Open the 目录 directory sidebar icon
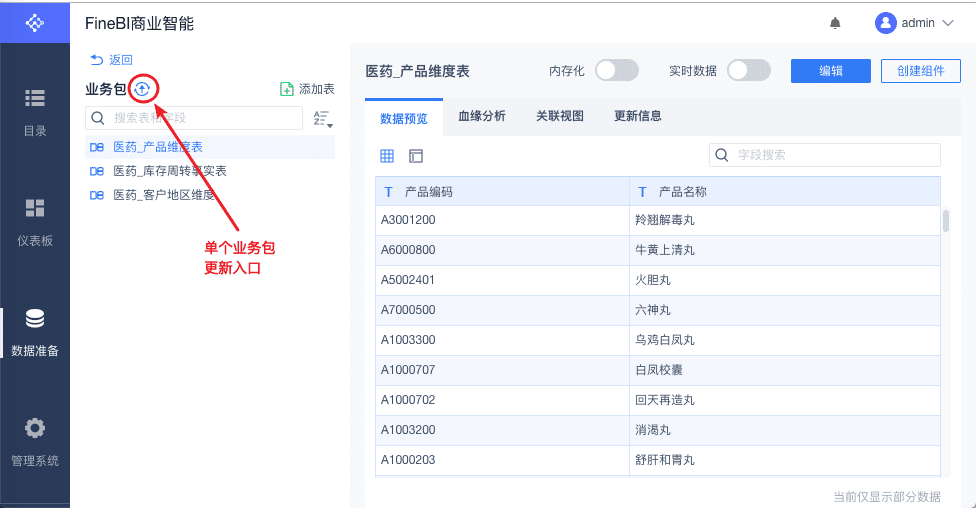 pyautogui.click(x=35, y=98)
